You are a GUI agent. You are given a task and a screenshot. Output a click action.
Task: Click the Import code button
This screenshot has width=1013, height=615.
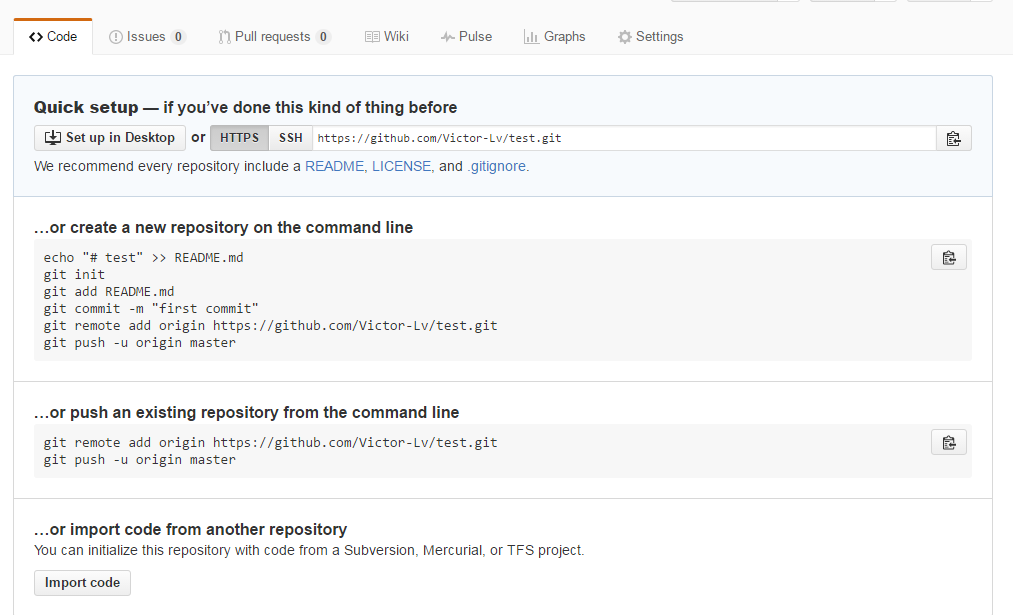[82, 583]
